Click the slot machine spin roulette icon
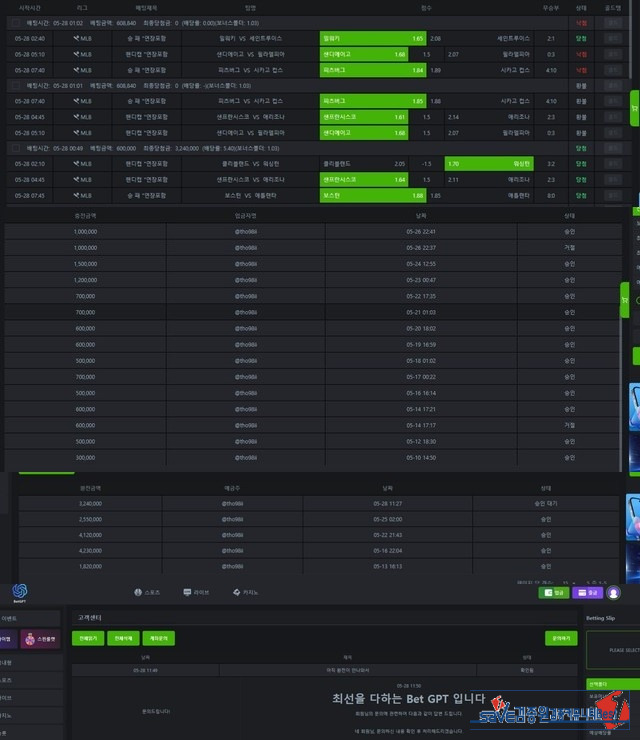This screenshot has width=640, height=740. pyautogui.click(x=30, y=639)
